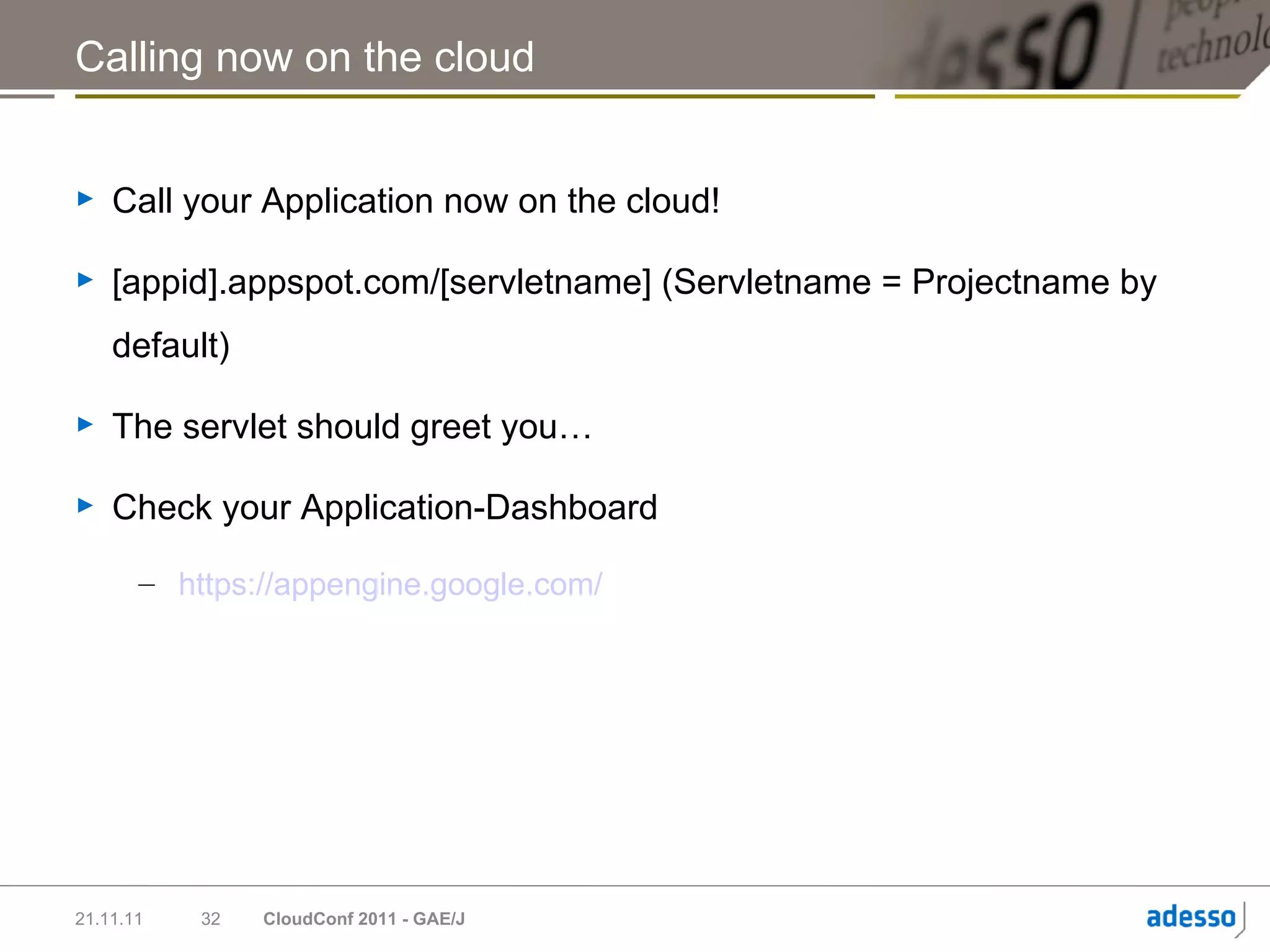This screenshot has height=952, width=1270.
Task: Click the text 'Call your Application now on the cloud!'
Action: [x=415, y=201]
